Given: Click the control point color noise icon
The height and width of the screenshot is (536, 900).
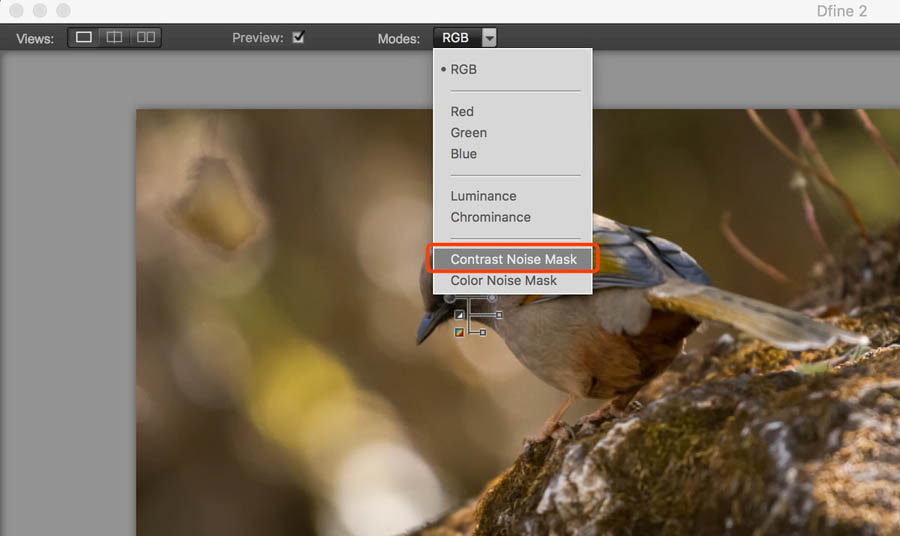Looking at the screenshot, I should [459, 332].
